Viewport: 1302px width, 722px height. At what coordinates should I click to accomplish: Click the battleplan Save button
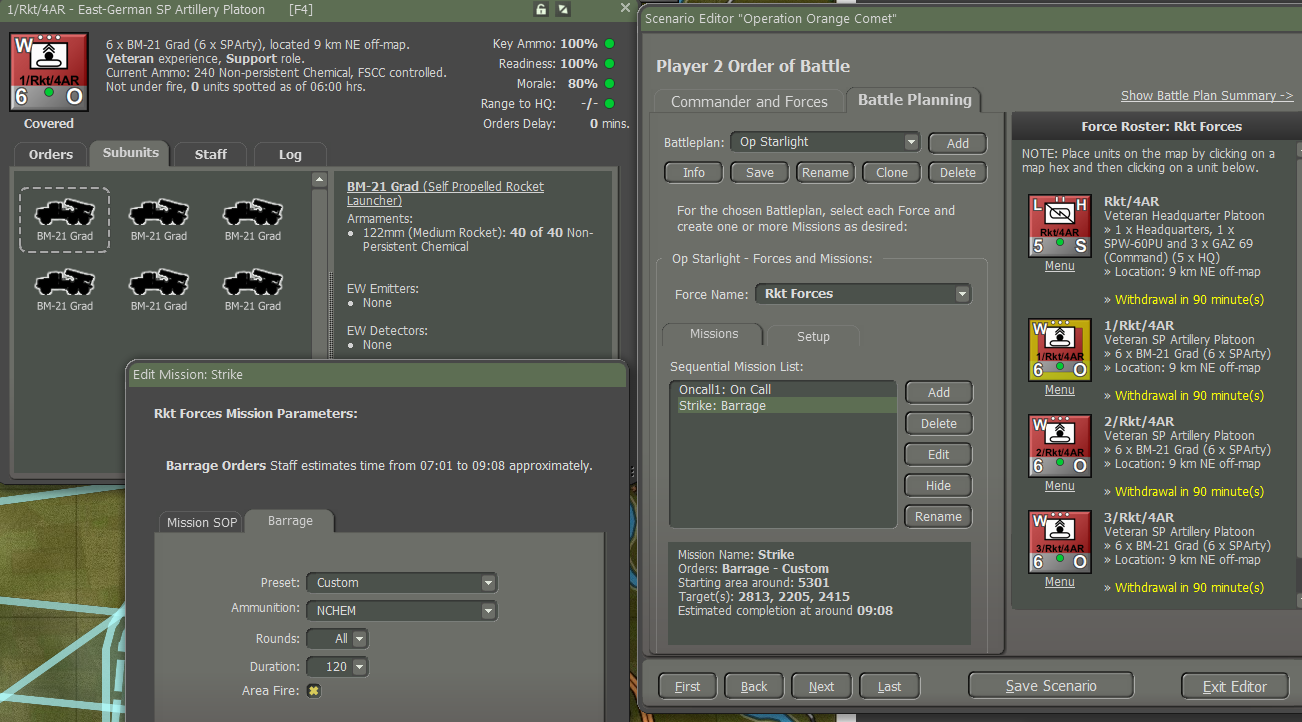coord(760,172)
